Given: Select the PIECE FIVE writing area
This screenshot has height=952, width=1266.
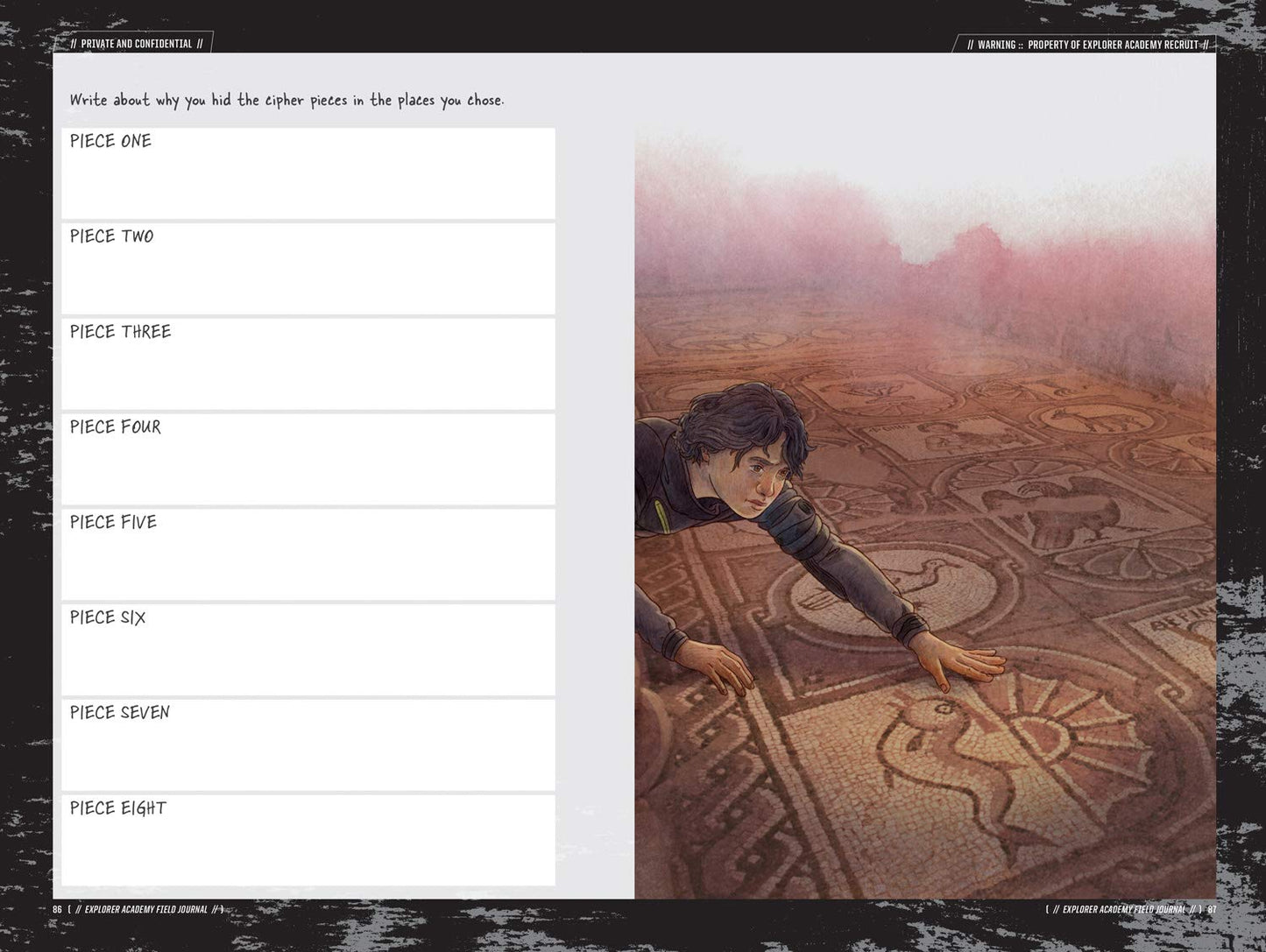Looking at the screenshot, I should pos(308,554).
